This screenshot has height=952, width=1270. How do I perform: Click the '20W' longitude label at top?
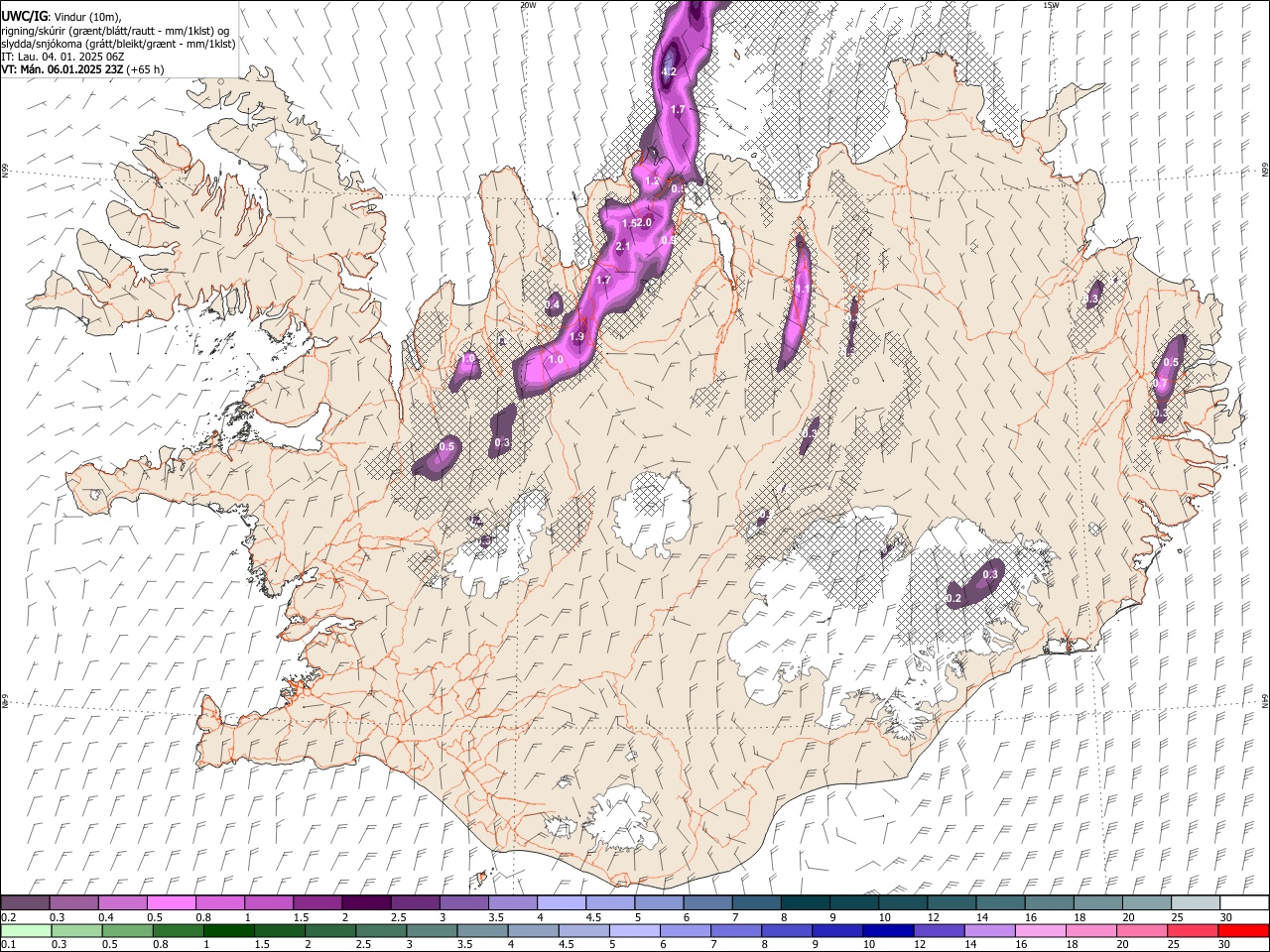[x=528, y=5]
